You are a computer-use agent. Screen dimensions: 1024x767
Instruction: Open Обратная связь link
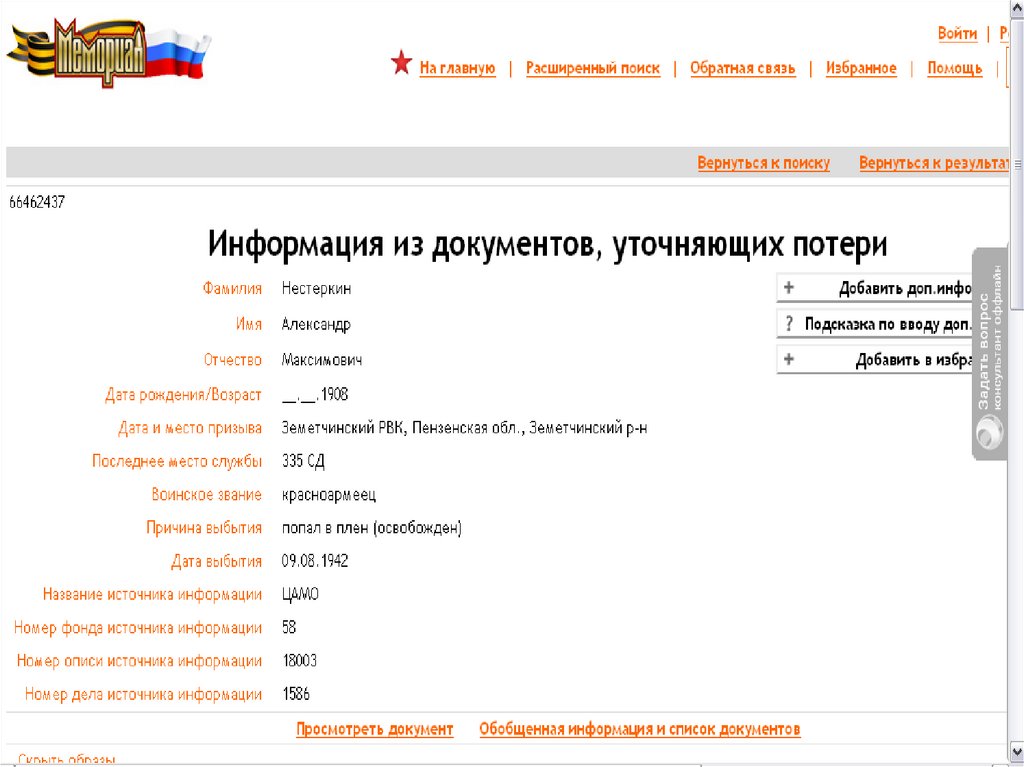point(743,68)
